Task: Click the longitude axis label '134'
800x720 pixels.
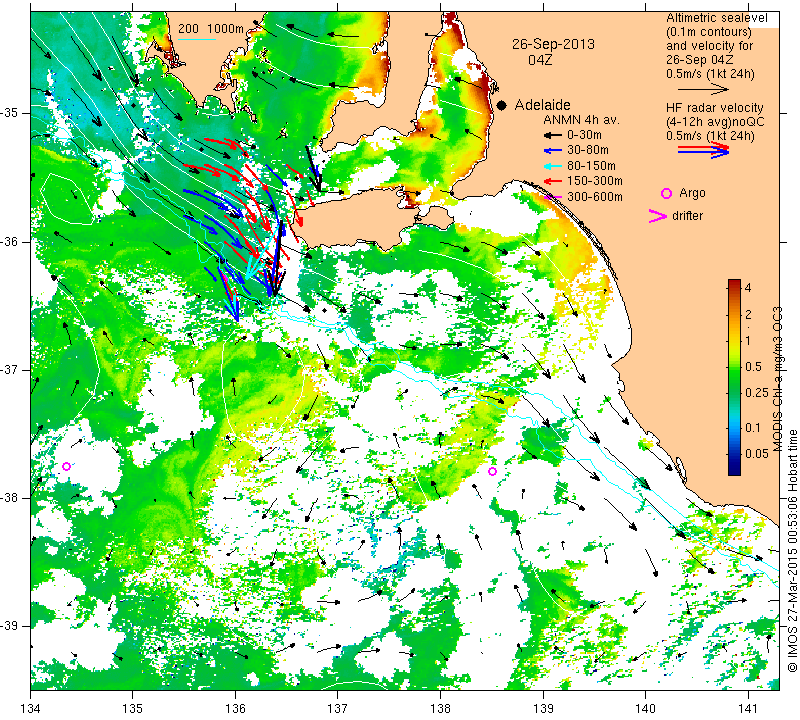Action: click(31, 709)
